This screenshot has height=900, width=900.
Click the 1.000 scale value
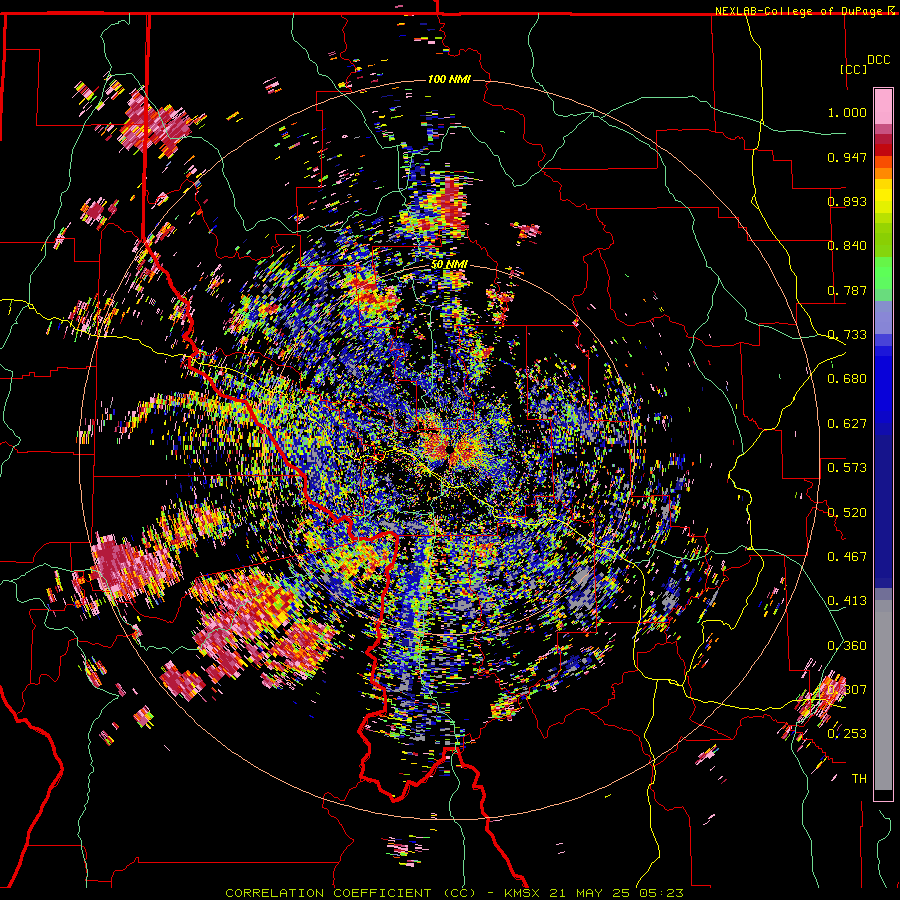[x=847, y=112]
